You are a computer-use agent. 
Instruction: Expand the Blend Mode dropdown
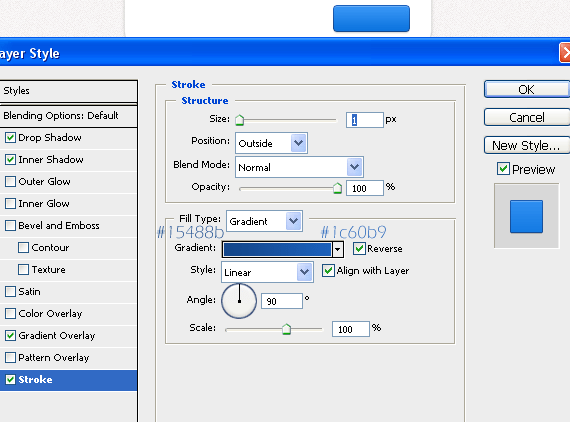(299, 167)
